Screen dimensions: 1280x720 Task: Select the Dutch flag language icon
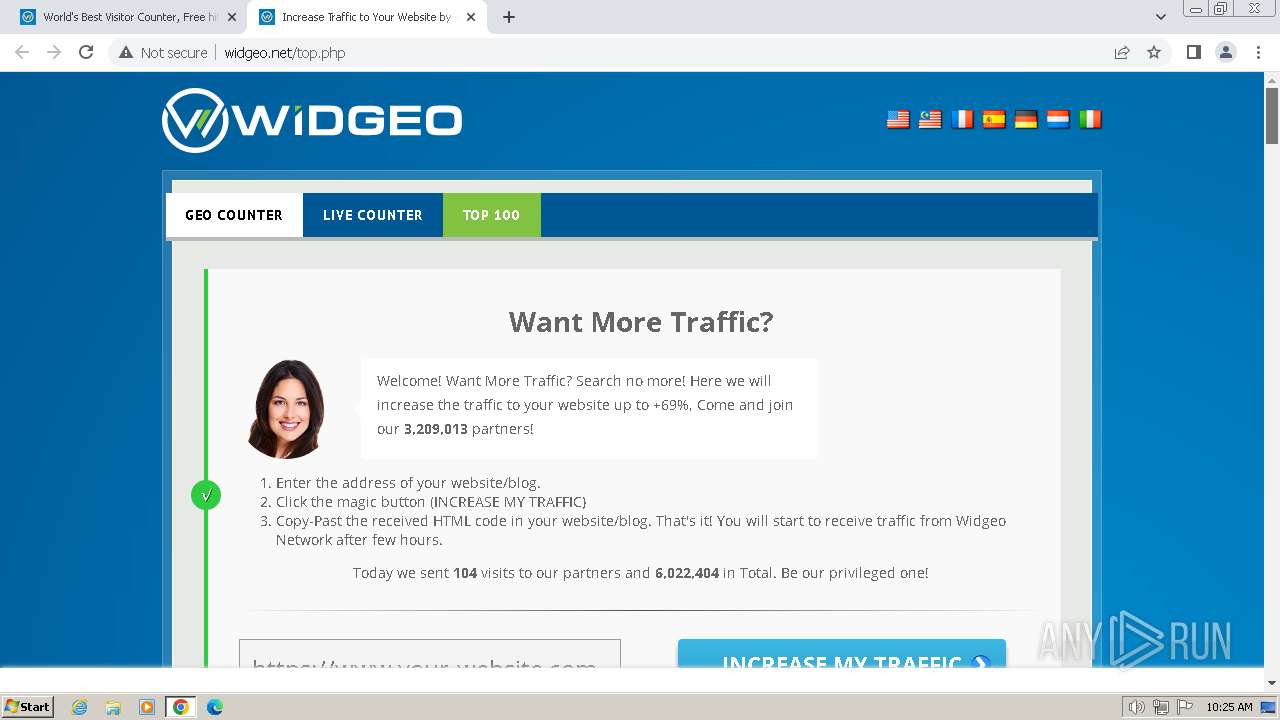click(1058, 119)
